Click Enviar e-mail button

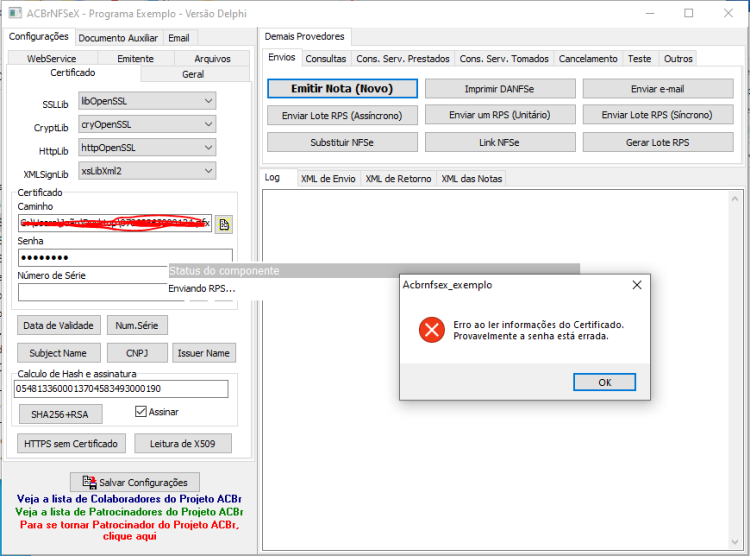point(658,89)
